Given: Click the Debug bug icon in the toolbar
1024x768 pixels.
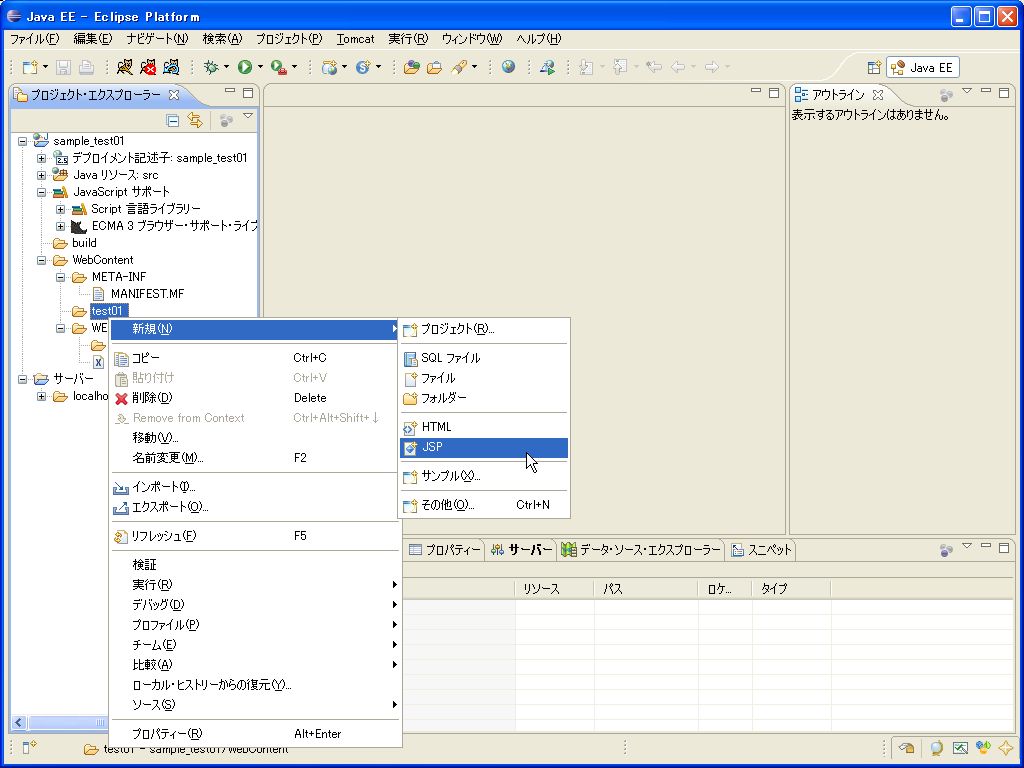Looking at the screenshot, I should tap(210, 67).
